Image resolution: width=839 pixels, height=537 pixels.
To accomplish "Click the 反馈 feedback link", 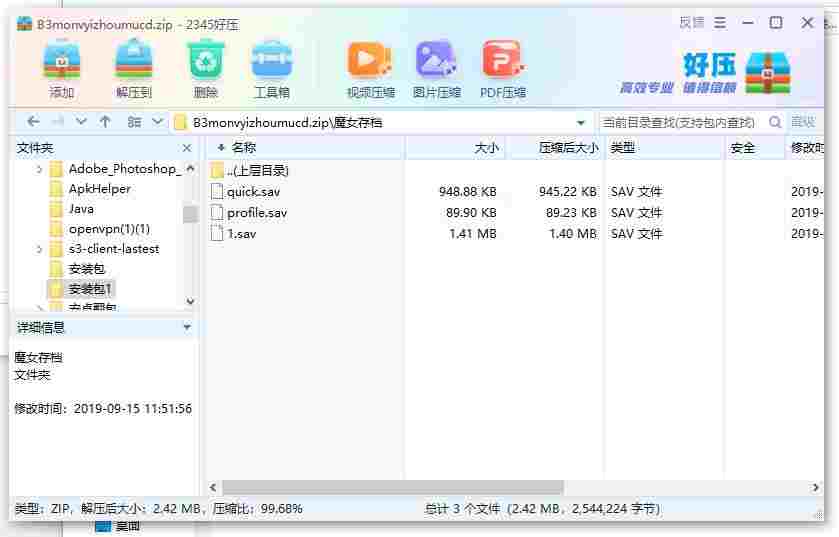I will point(691,23).
